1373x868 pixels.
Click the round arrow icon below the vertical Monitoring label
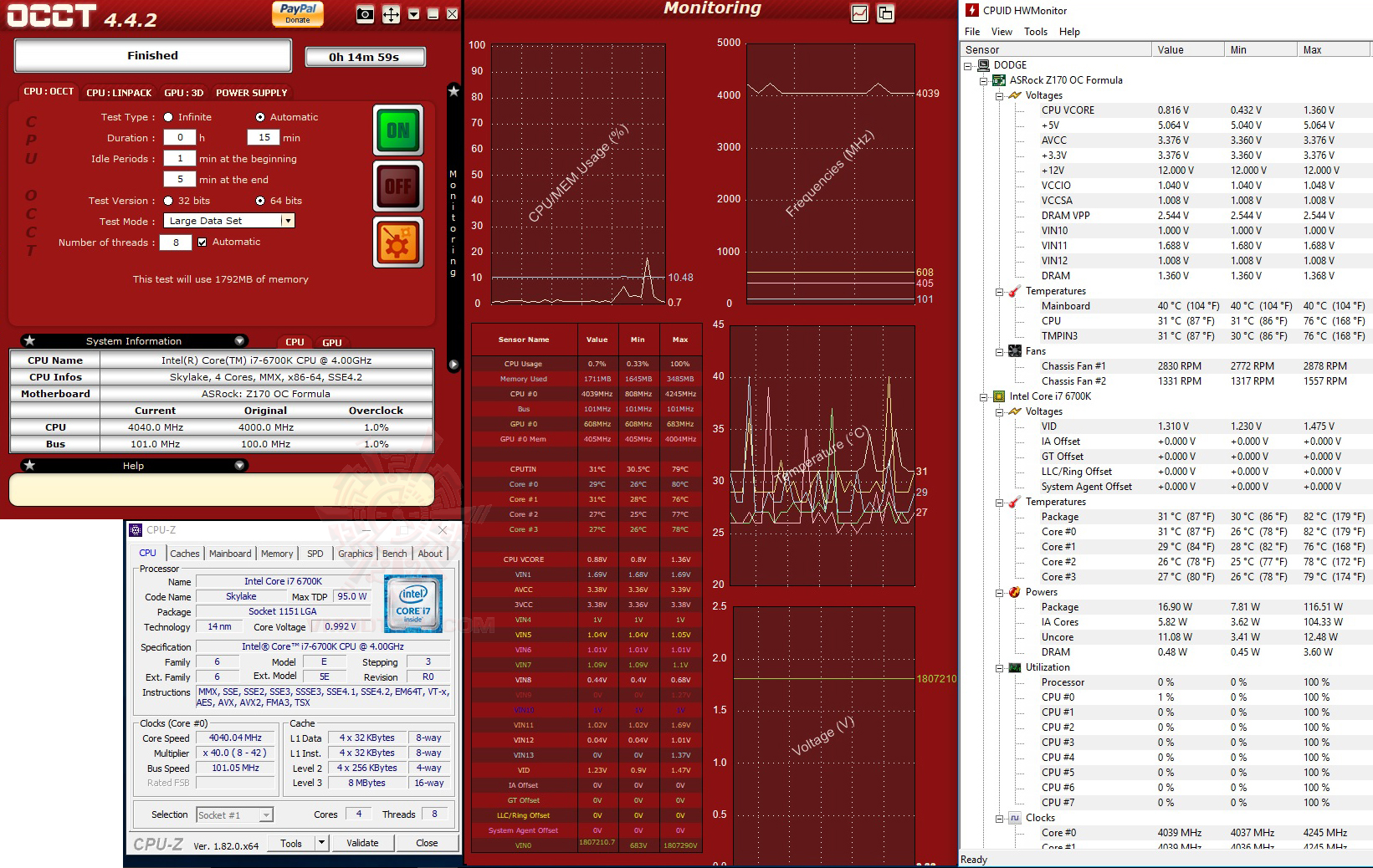click(453, 365)
